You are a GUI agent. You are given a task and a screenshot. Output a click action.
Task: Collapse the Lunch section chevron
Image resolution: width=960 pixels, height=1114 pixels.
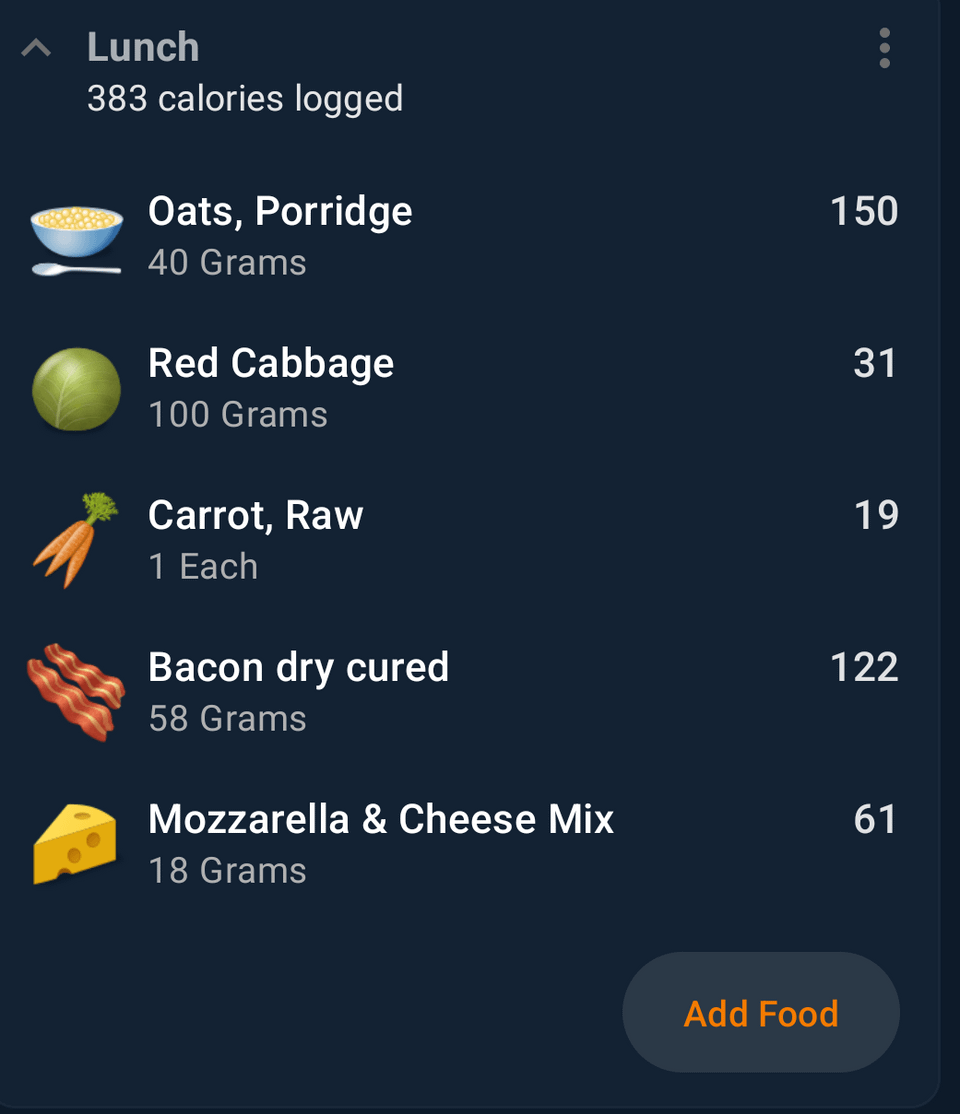[x=36, y=48]
